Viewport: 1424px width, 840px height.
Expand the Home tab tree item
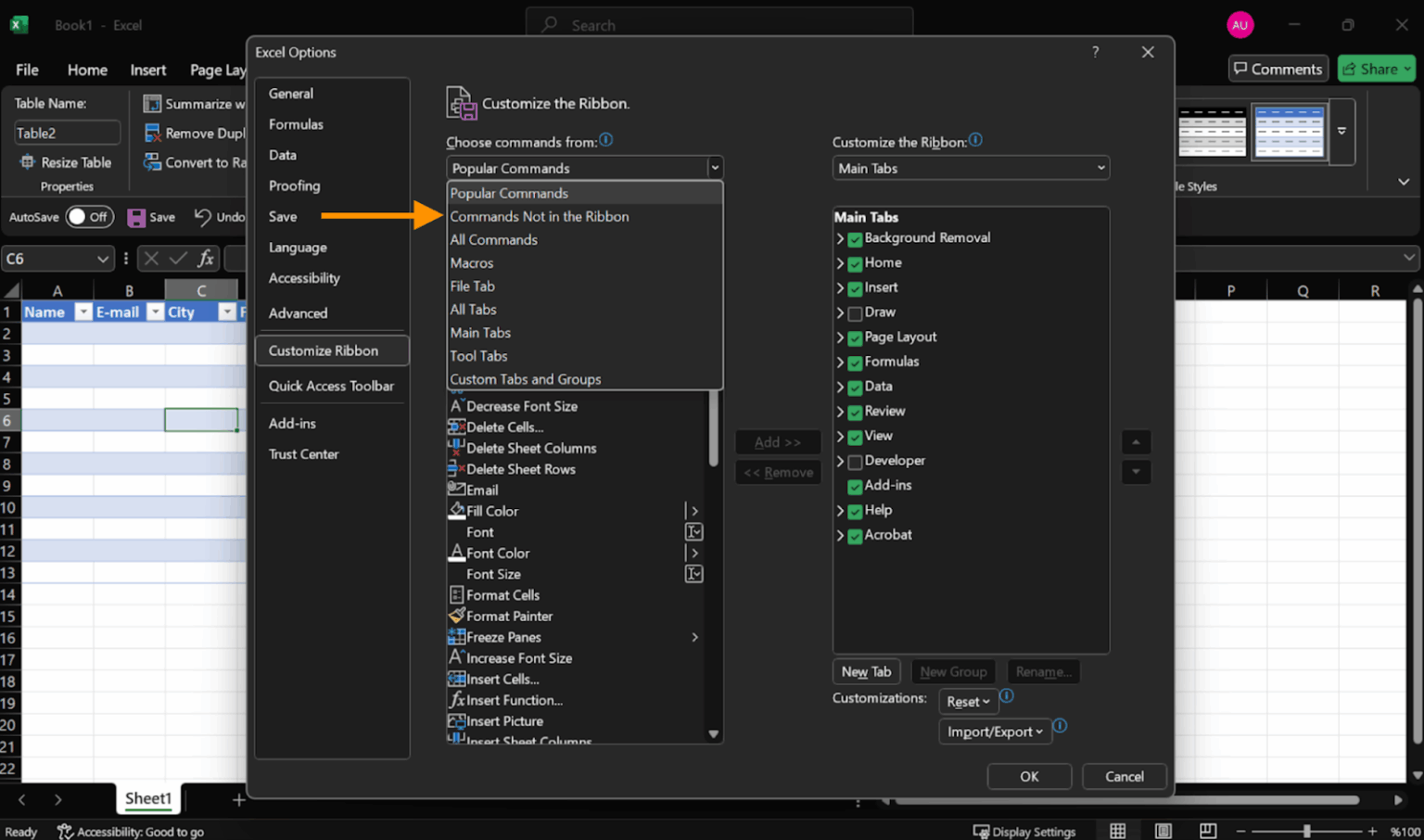(x=840, y=263)
